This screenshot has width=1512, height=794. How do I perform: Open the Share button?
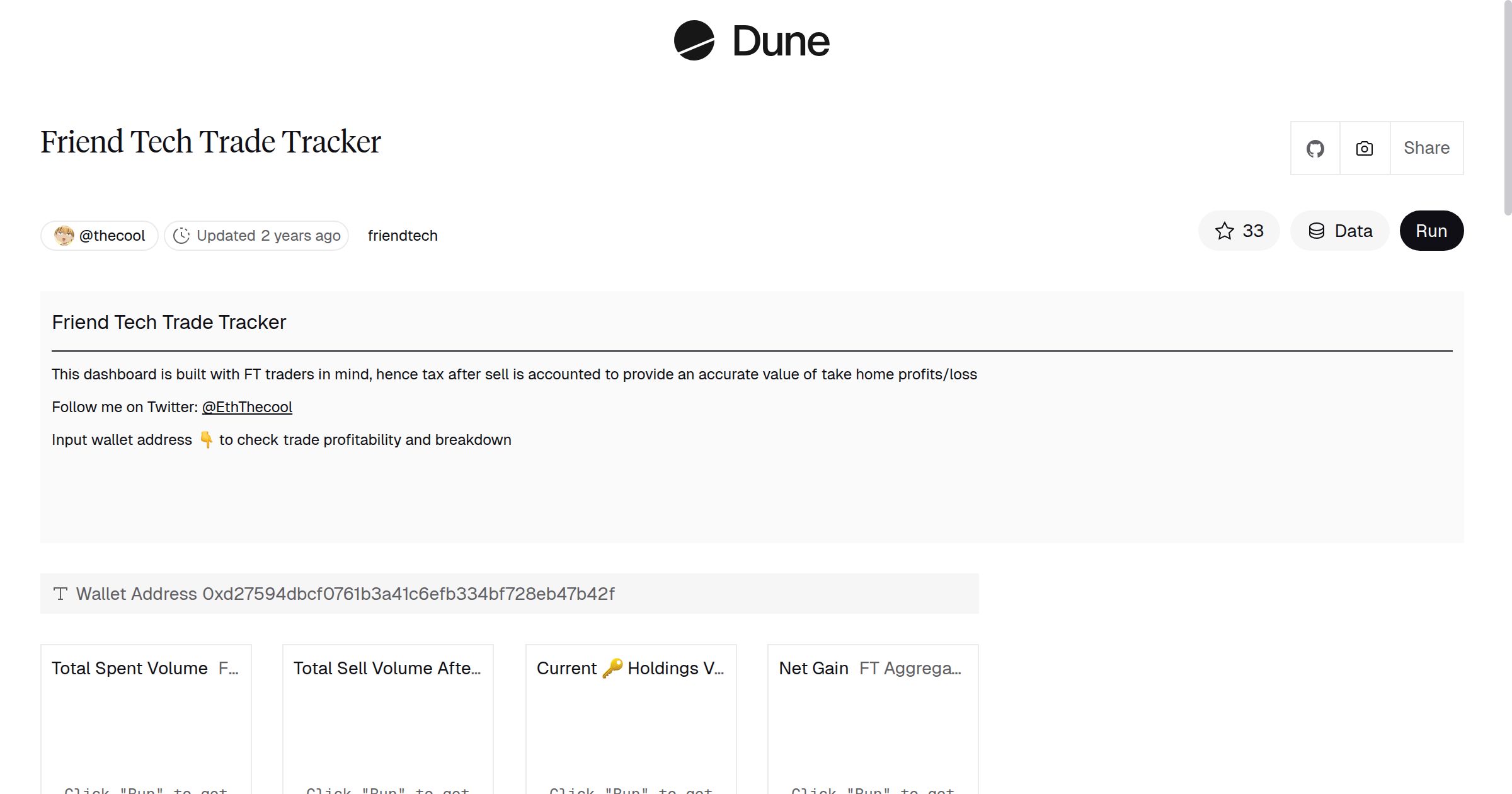[1426, 148]
